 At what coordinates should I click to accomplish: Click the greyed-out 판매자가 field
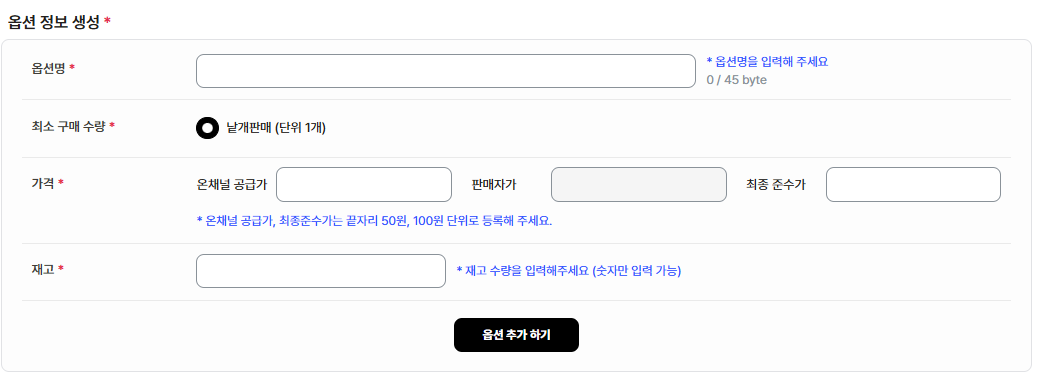[639, 185]
